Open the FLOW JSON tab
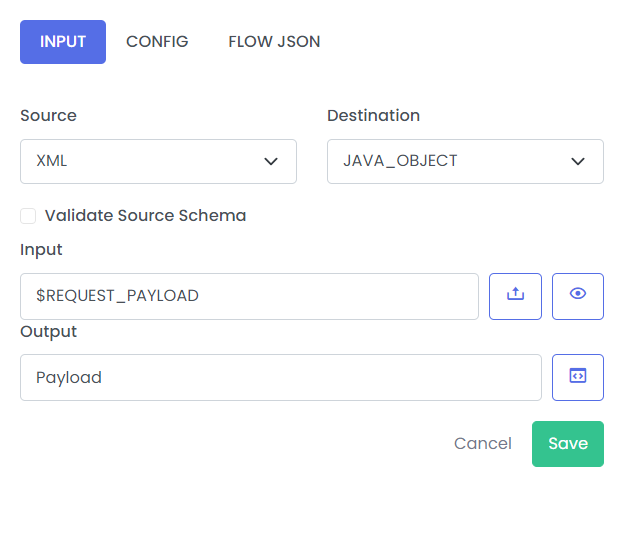The image size is (623, 536). tap(274, 42)
